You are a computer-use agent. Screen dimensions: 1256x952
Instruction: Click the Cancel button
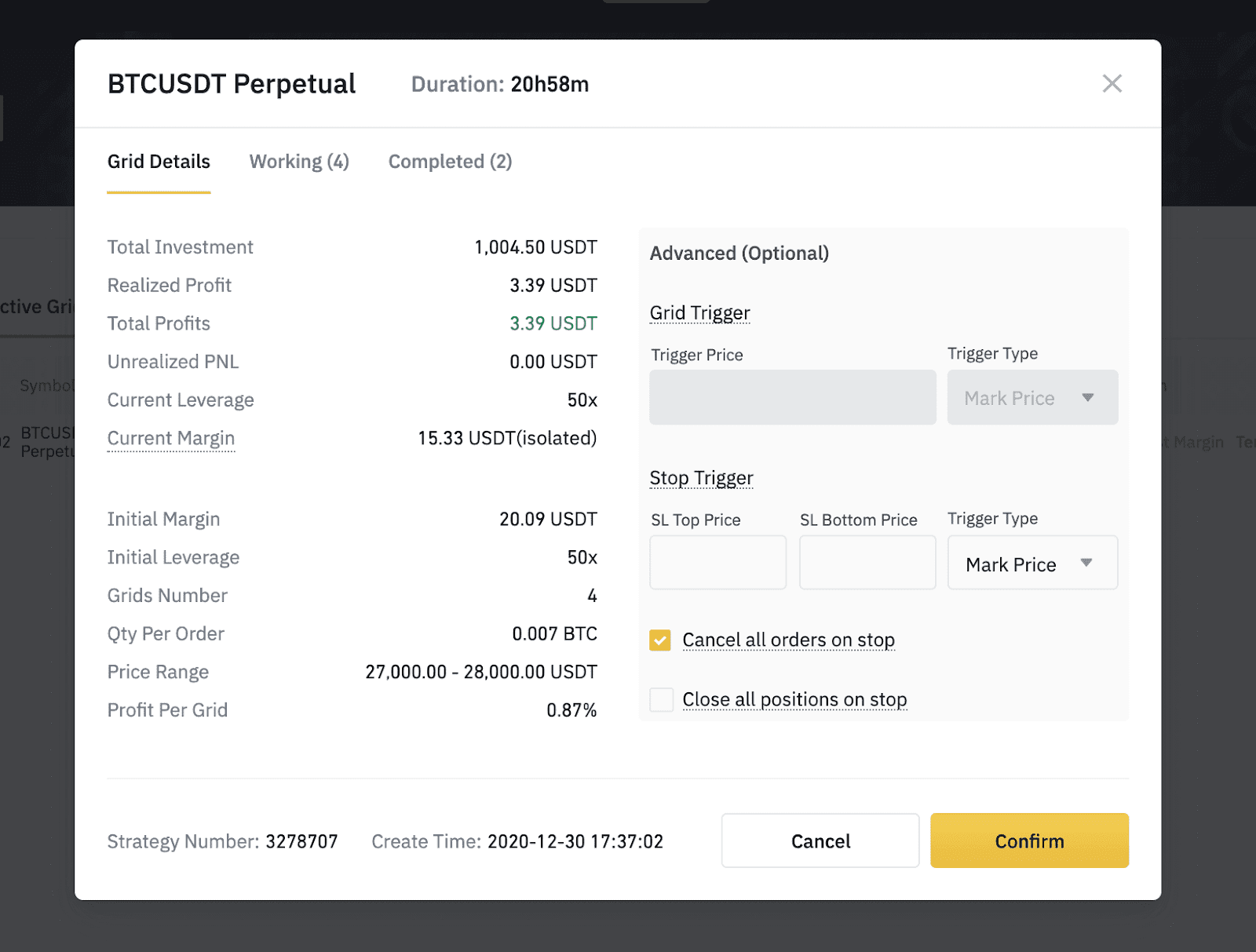[820, 841]
